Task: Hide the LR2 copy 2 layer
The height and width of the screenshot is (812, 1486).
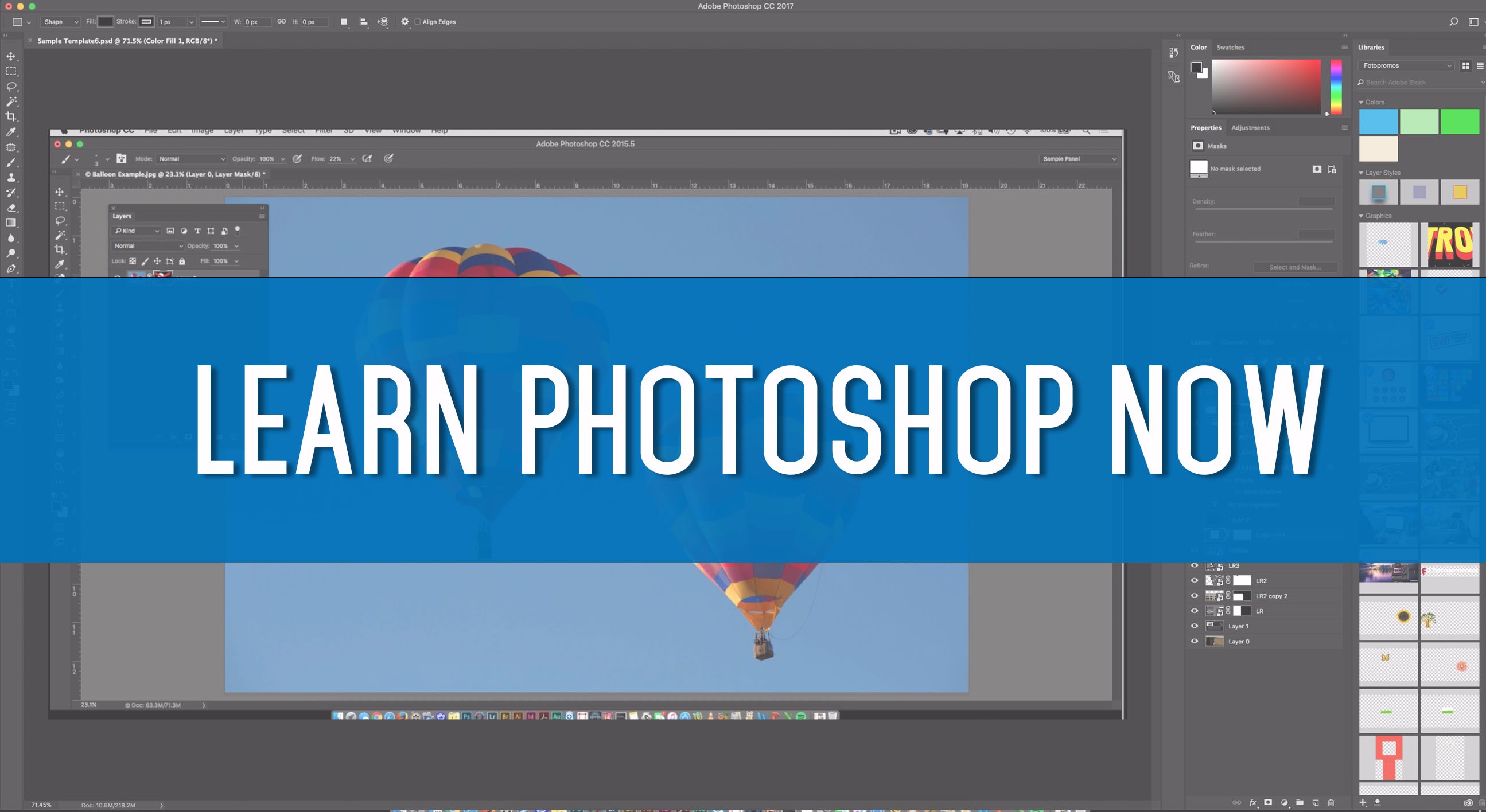Action: click(x=1195, y=596)
